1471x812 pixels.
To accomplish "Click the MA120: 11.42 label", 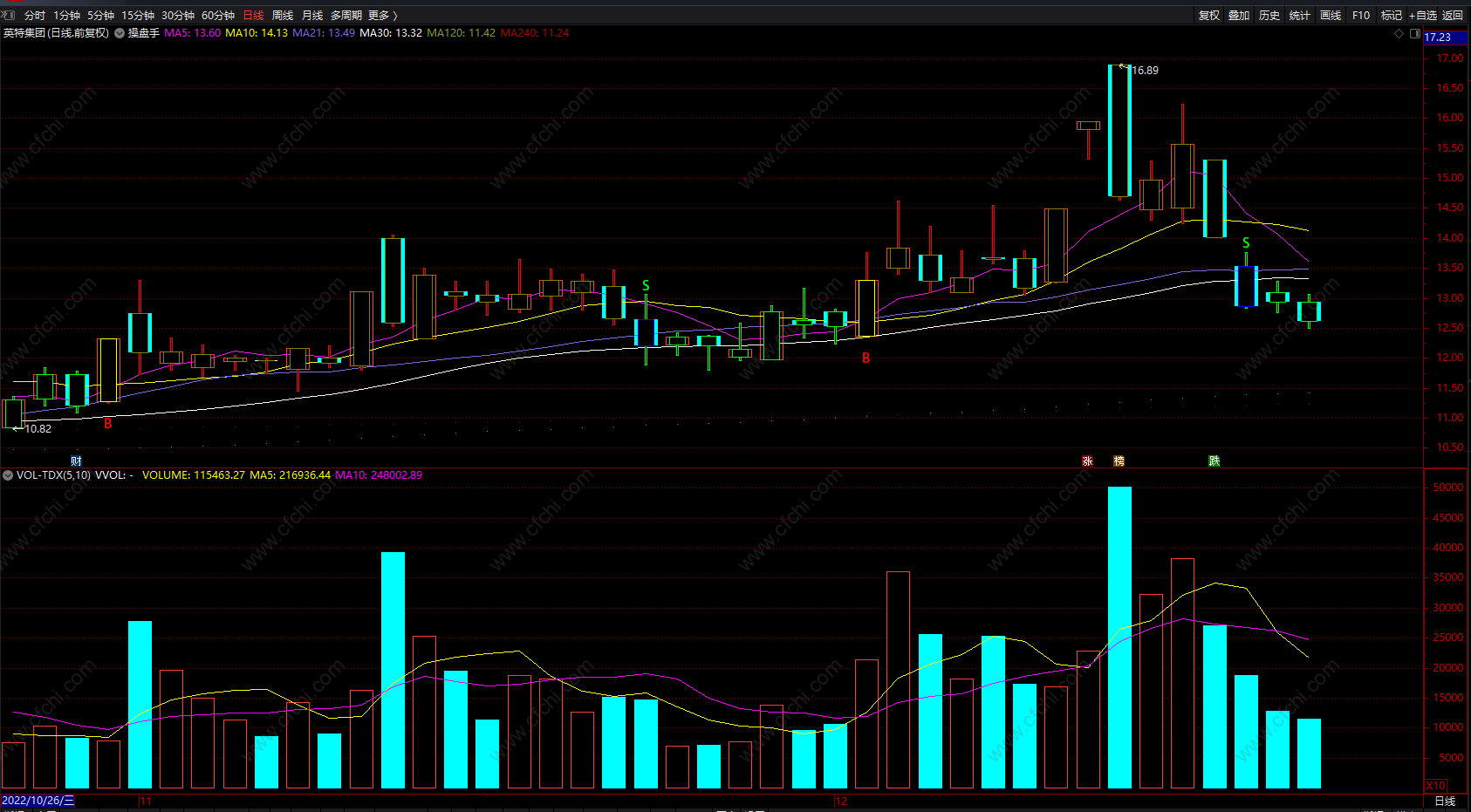I will [x=461, y=33].
